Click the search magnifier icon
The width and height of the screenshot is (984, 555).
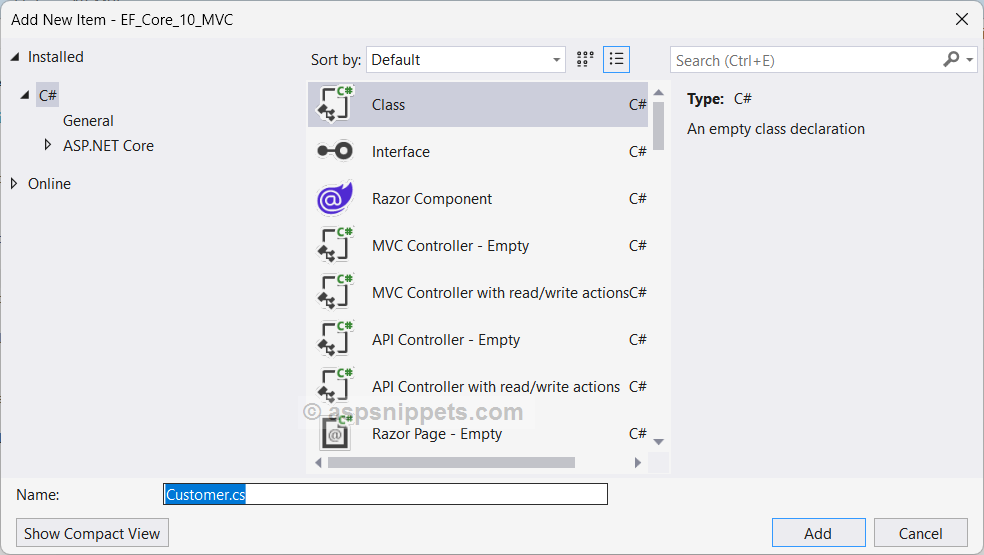(951, 60)
